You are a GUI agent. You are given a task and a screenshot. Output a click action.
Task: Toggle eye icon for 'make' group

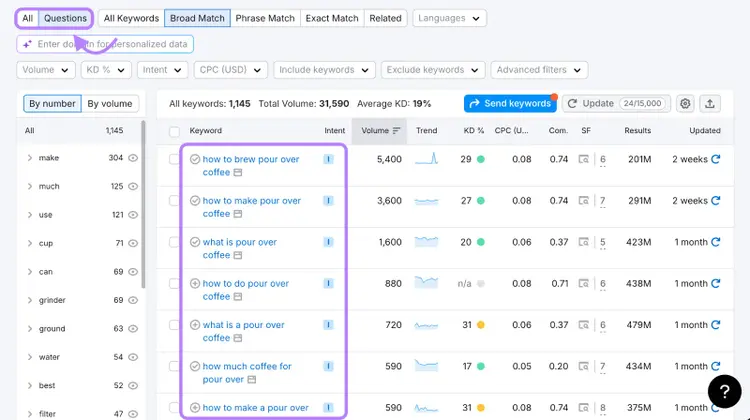(x=133, y=158)
